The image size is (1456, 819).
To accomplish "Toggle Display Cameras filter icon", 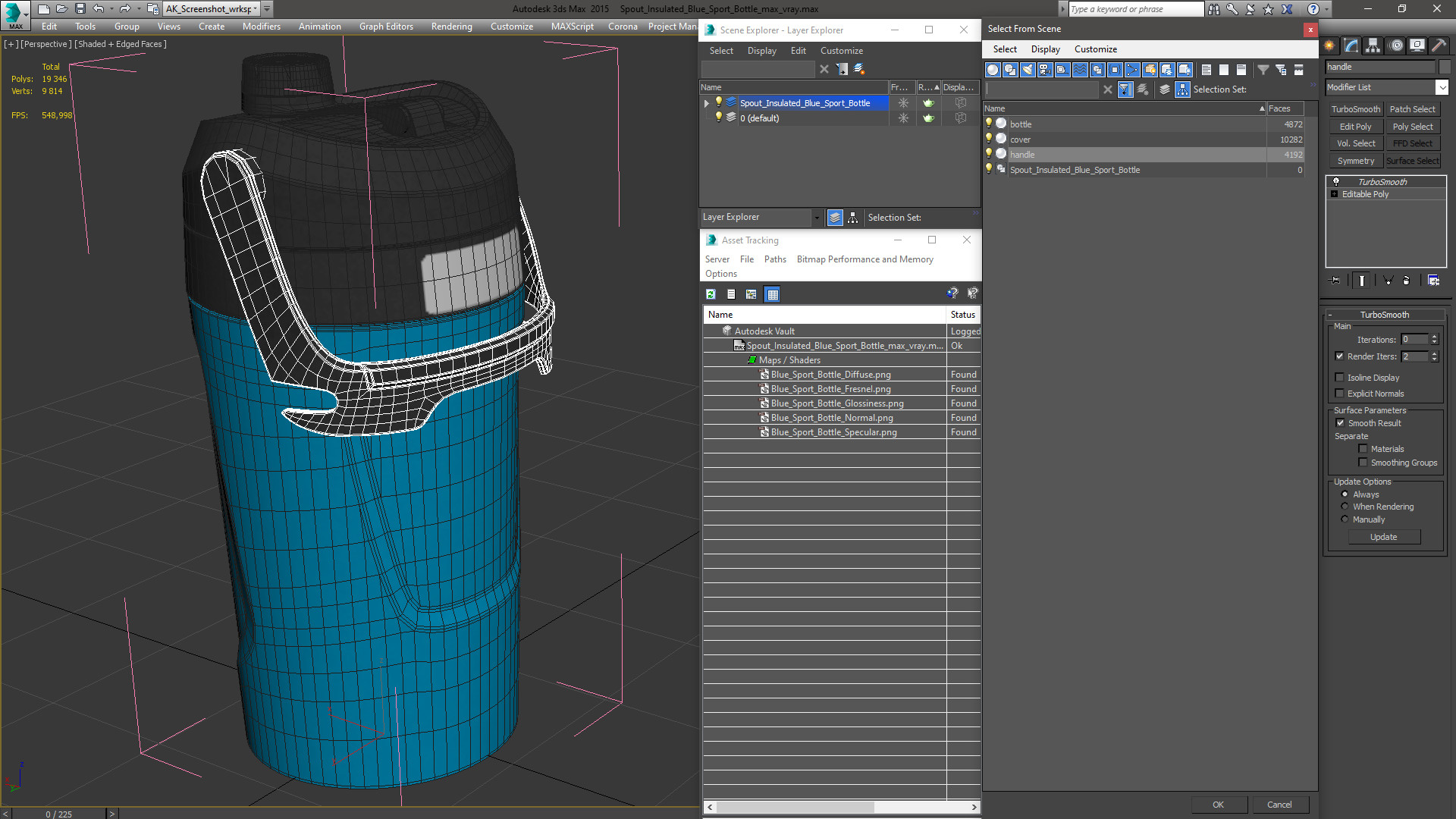I will pos(1045,70).
